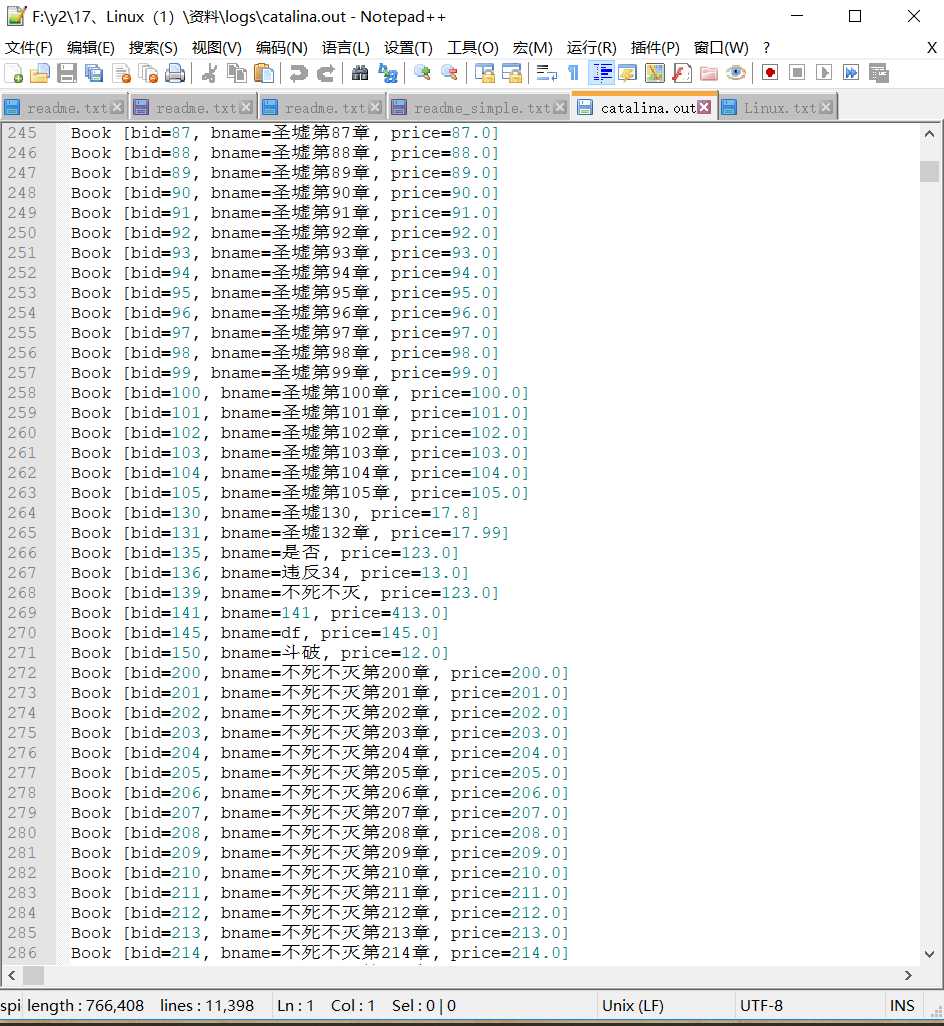
Task: Click the Save recorded macro icon
Action: click(879, 73)
